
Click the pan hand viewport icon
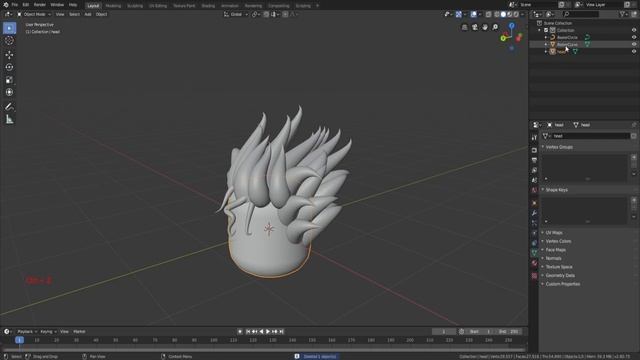(485, 27)
